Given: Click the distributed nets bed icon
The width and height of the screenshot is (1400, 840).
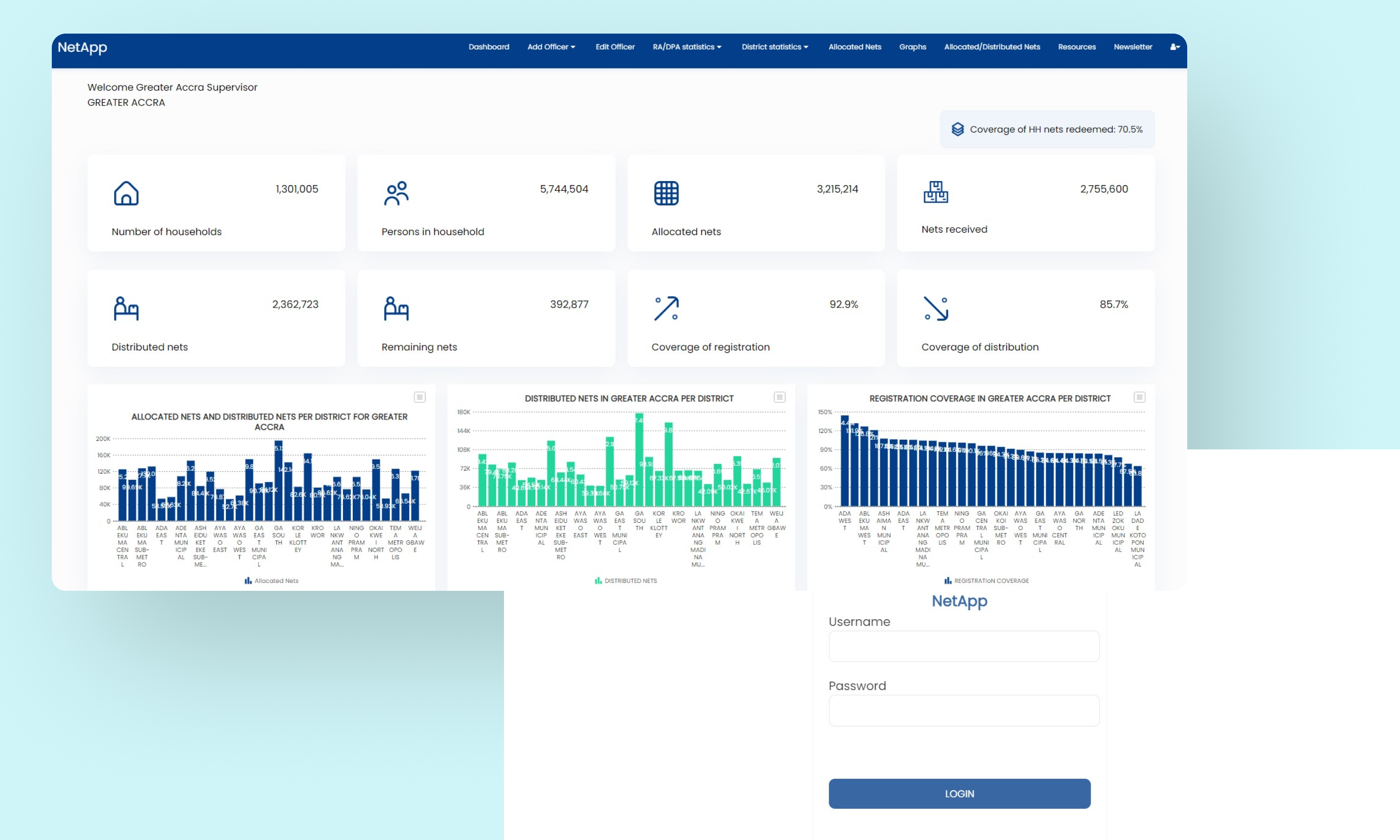Looking at the screenshot, I should point(126,308).
